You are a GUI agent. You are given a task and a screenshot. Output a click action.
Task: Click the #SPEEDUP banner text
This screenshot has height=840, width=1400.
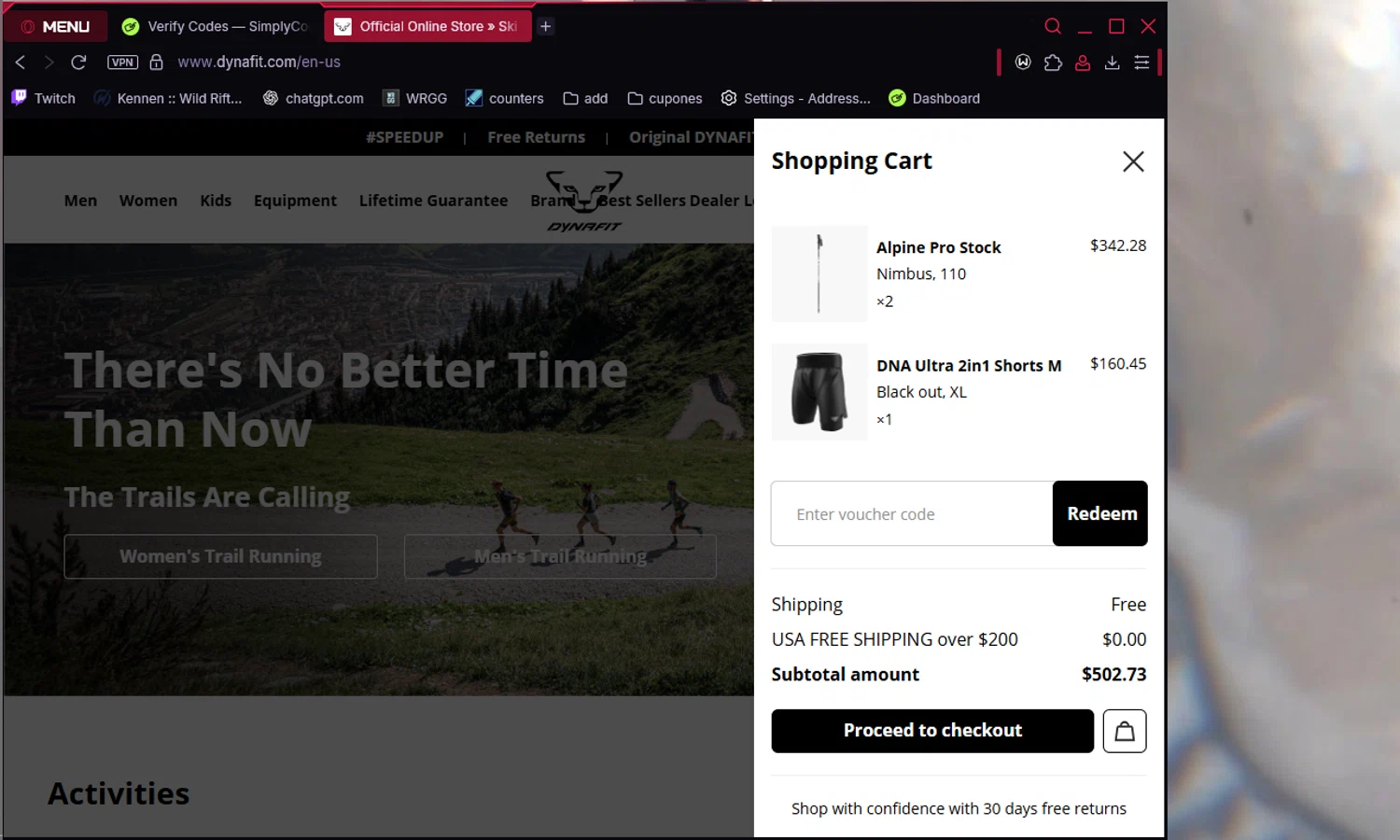(x=404, y=137)
